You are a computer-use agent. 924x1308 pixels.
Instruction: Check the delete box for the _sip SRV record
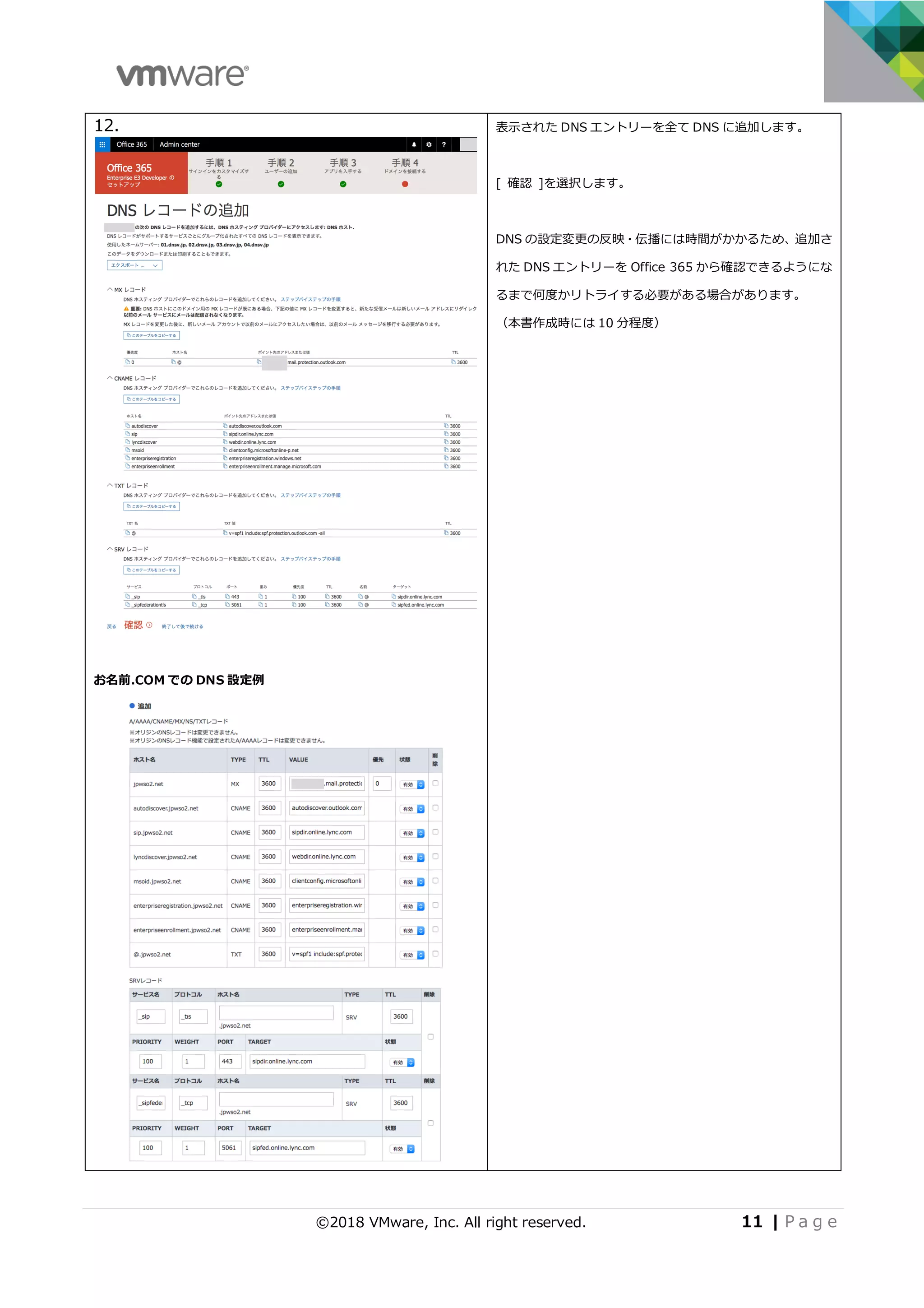[430, 1037]
